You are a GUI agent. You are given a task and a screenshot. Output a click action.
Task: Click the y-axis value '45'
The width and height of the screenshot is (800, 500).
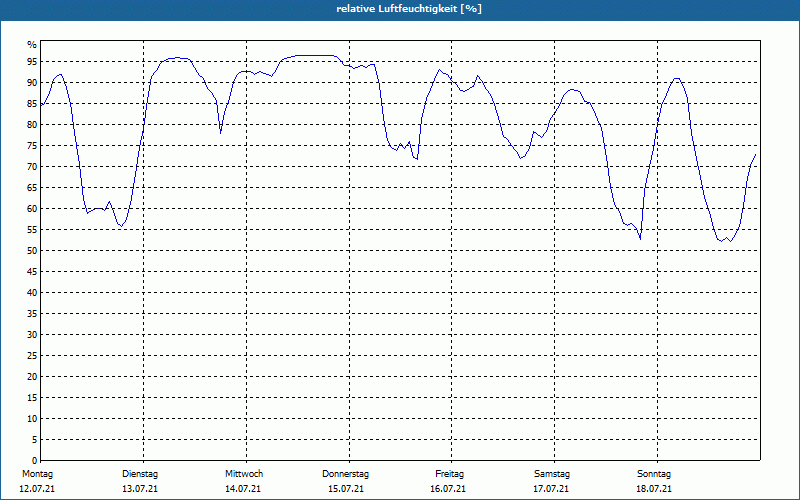[32, 271]
